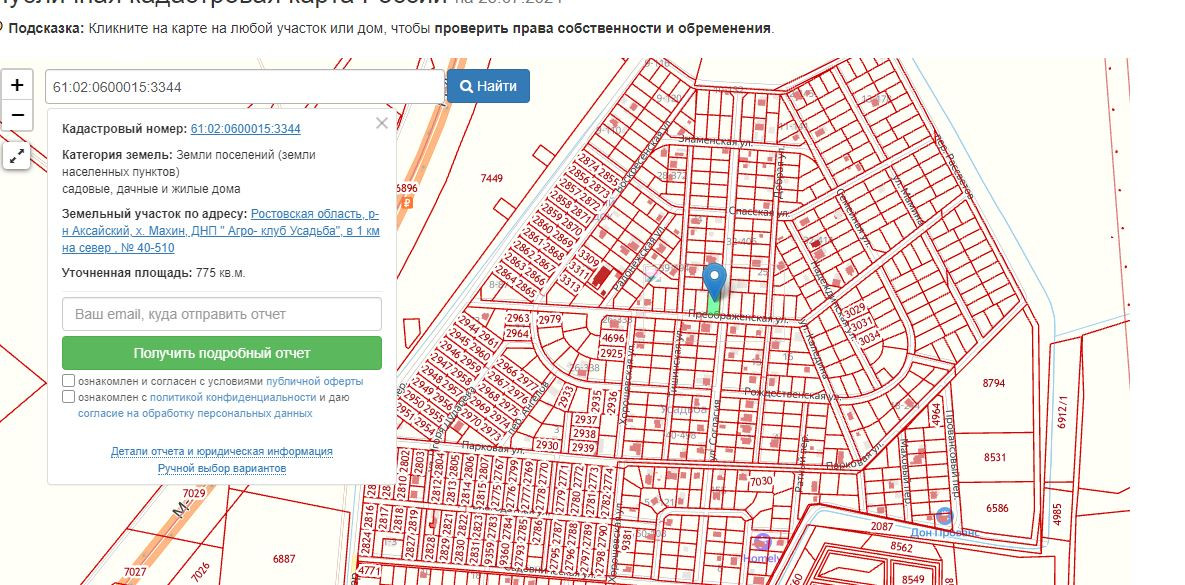Check the политикой конфиденциальности checkbox
The width and height of the screenshot is (1185, 585).
tap(69, 397)
